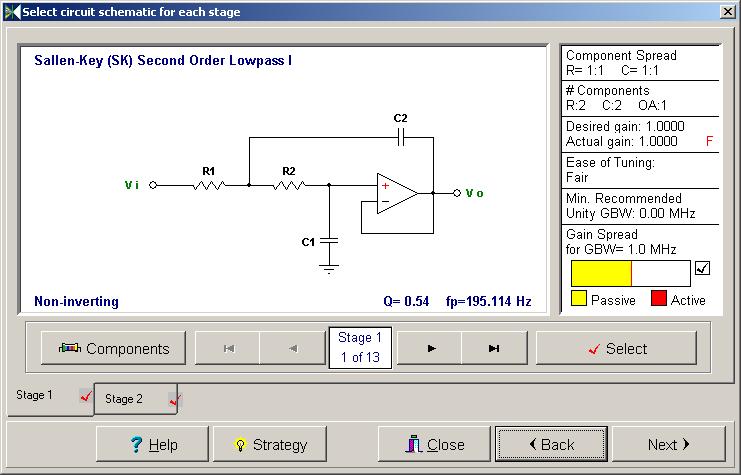741x475 pixels.
Task: Go Back to previous step
Action: 551,444
